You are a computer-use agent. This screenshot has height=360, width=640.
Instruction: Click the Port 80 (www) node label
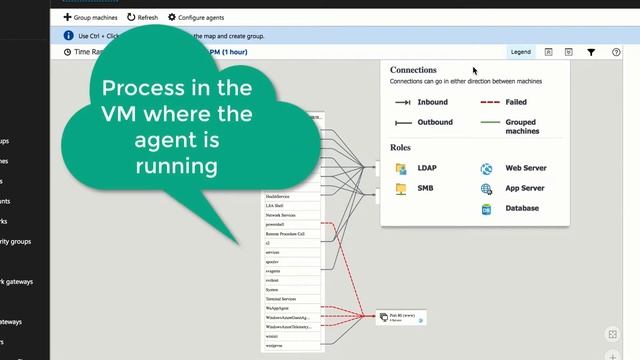402,316
